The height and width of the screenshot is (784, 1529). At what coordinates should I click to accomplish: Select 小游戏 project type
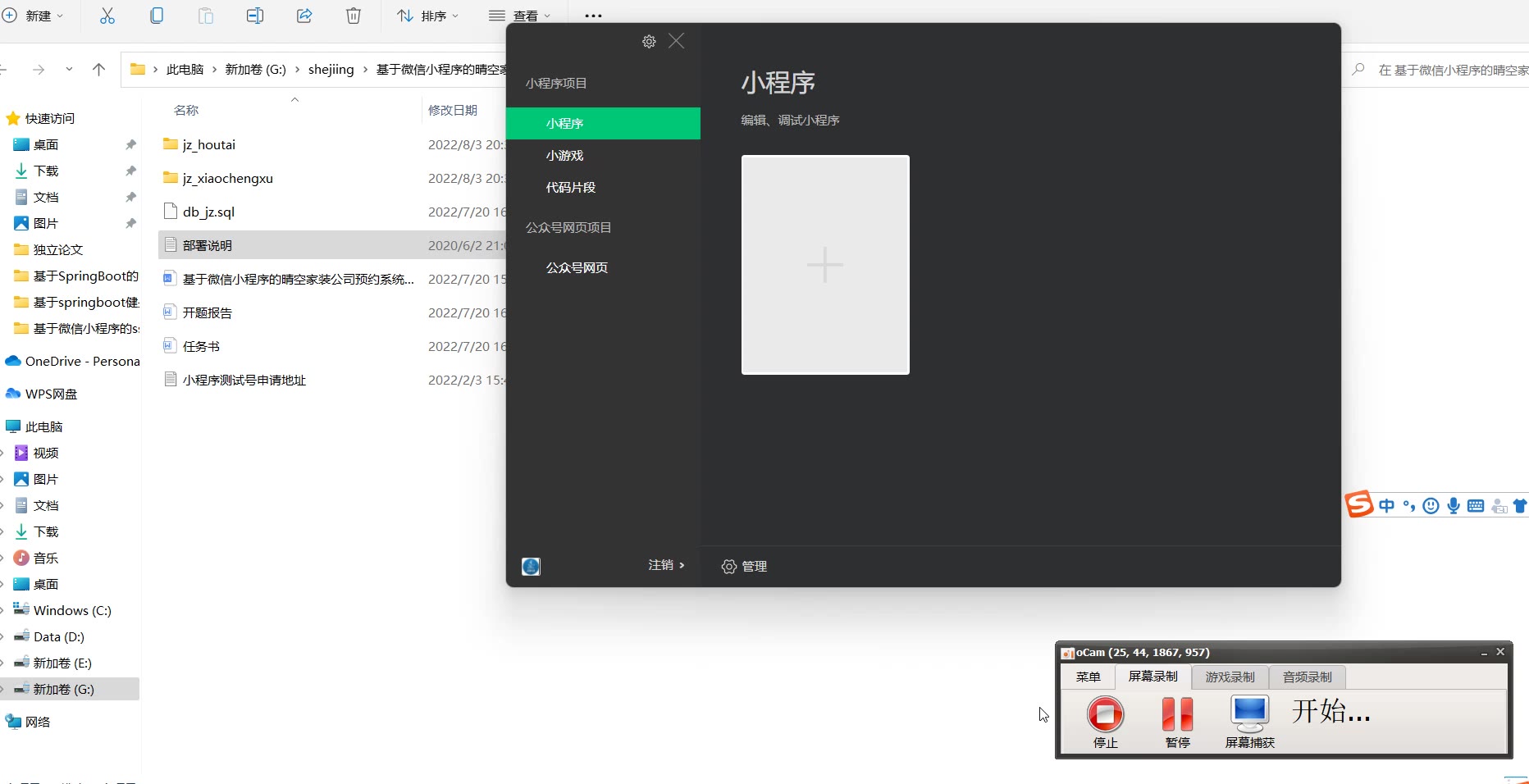pos(564,155)
